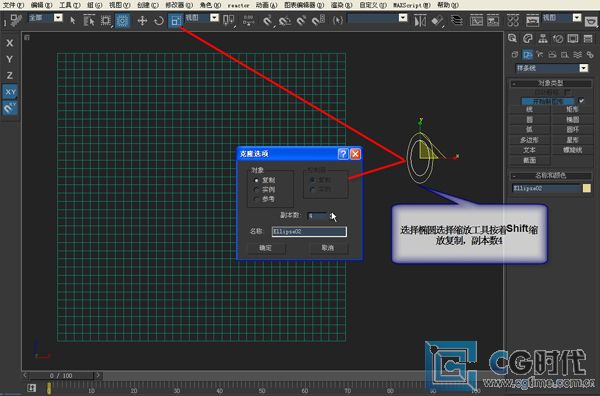Image resolution: width=600 pixels, height=396 pixels.
Task: Cancel clone with 取消 button
Action: tap(328, 248)
